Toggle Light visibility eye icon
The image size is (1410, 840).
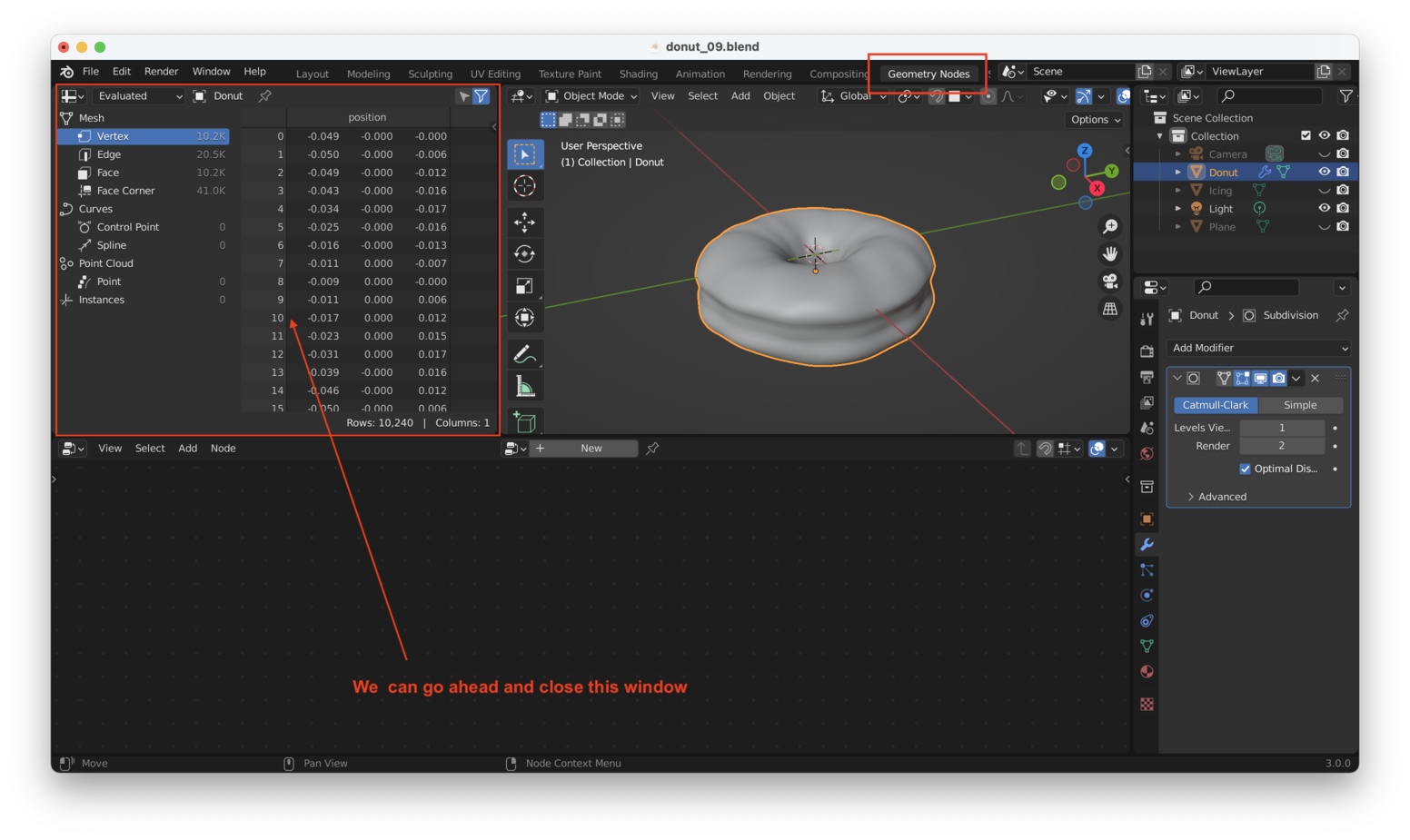click(x=1324, y=208)
